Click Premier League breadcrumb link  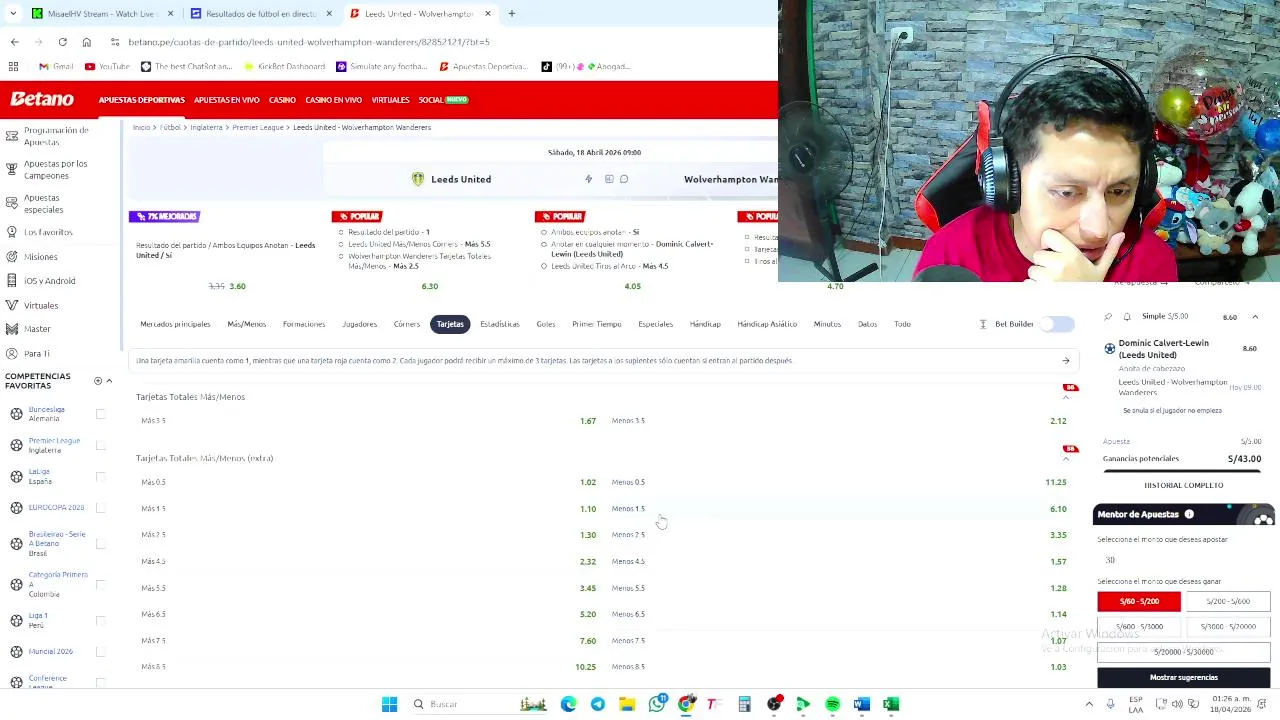[x=258, y=127]
